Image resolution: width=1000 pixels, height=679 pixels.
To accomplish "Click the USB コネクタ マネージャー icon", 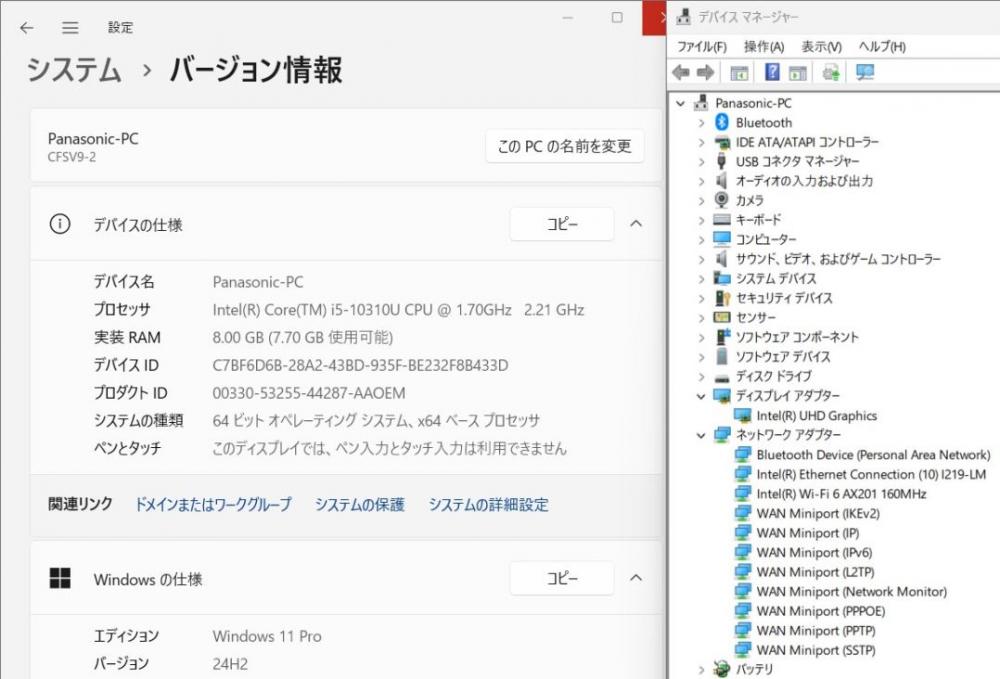I will 721,161.
